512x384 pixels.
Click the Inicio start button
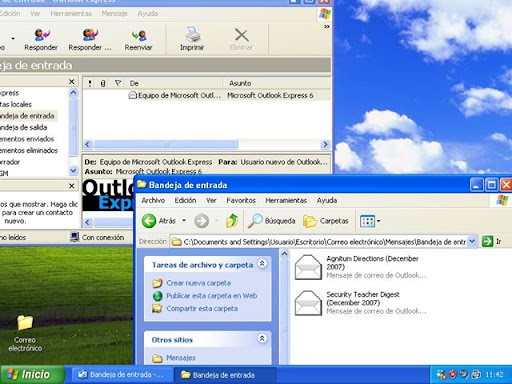[32, 374]
